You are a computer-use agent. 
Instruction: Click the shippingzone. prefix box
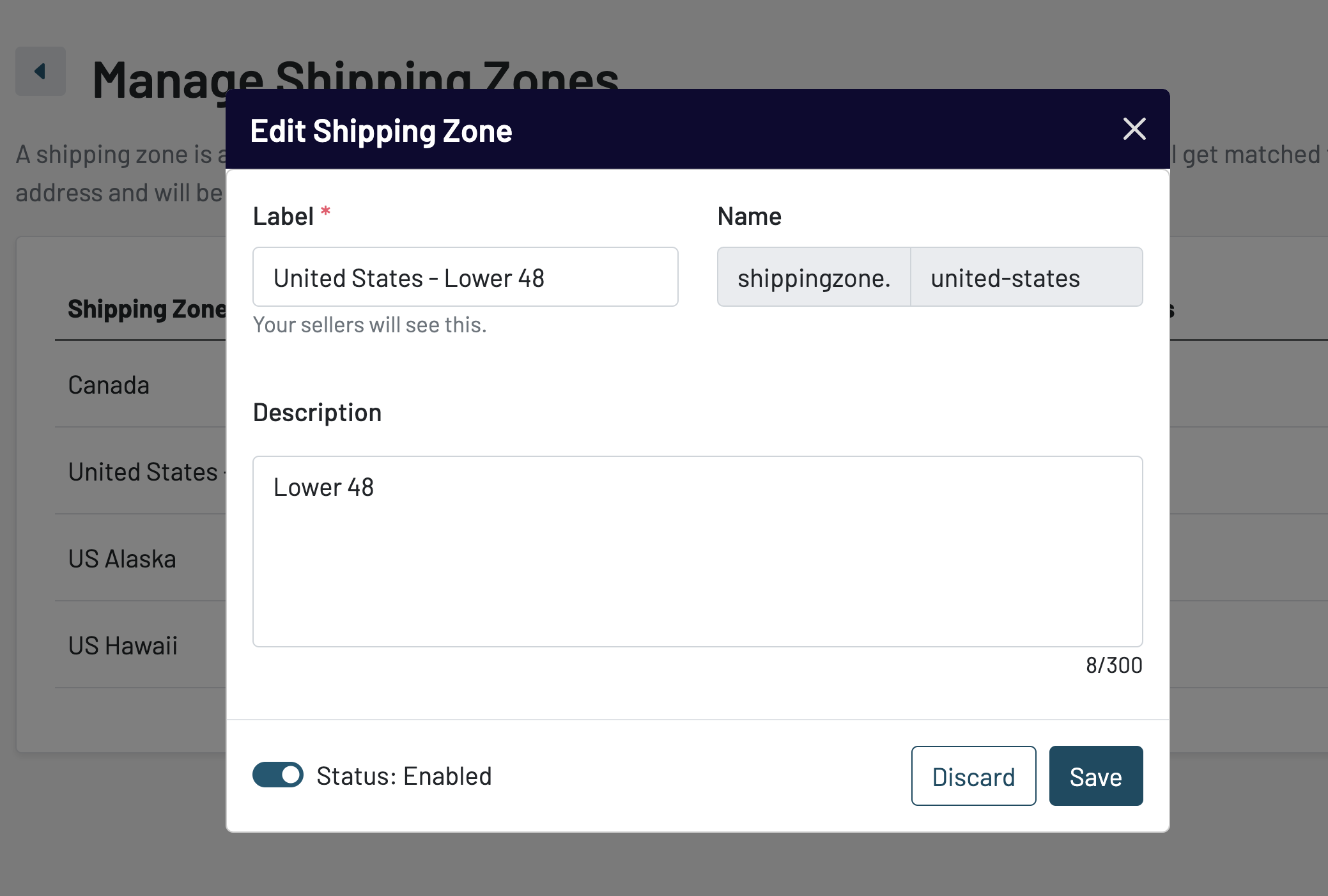click(x=814, y=277)
